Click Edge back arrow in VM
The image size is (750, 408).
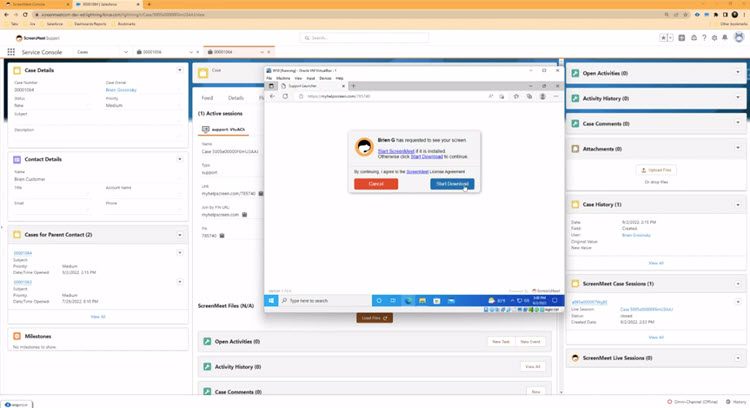click(272, 96)
